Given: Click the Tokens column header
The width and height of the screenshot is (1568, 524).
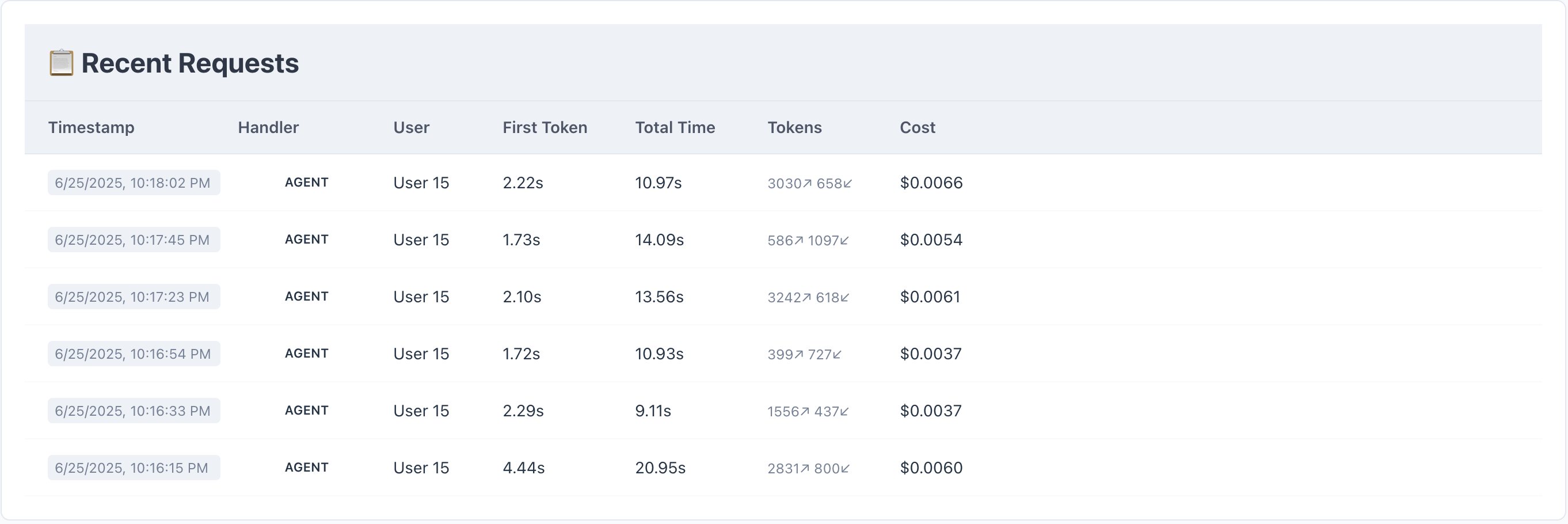Looking at the screenshot, I should [x=794, y=127].
